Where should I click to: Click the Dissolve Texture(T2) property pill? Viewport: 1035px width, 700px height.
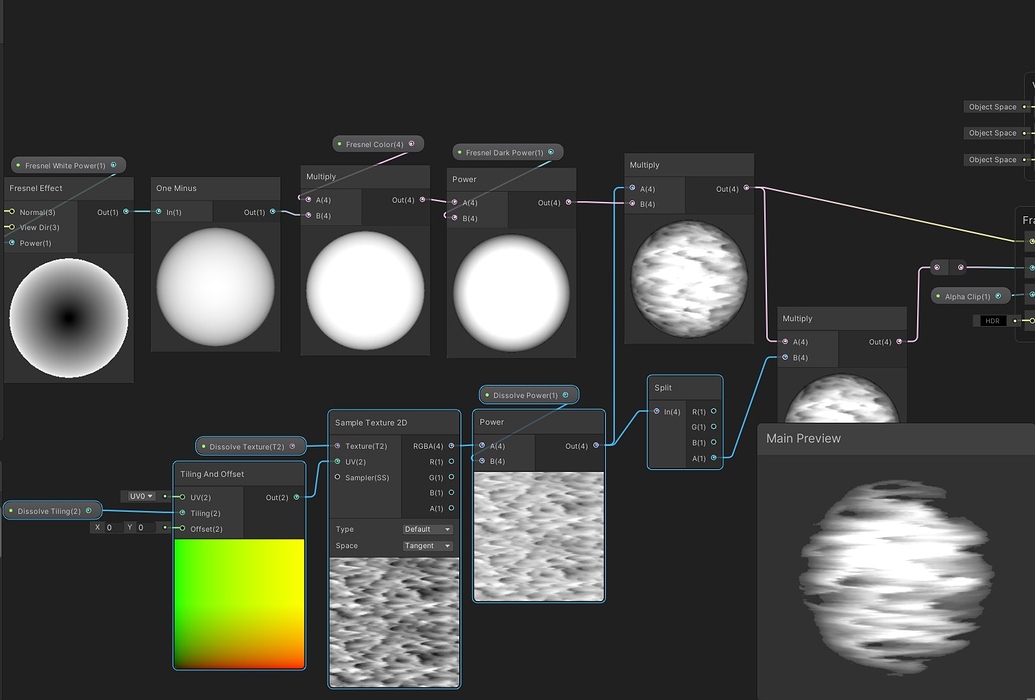250,446
